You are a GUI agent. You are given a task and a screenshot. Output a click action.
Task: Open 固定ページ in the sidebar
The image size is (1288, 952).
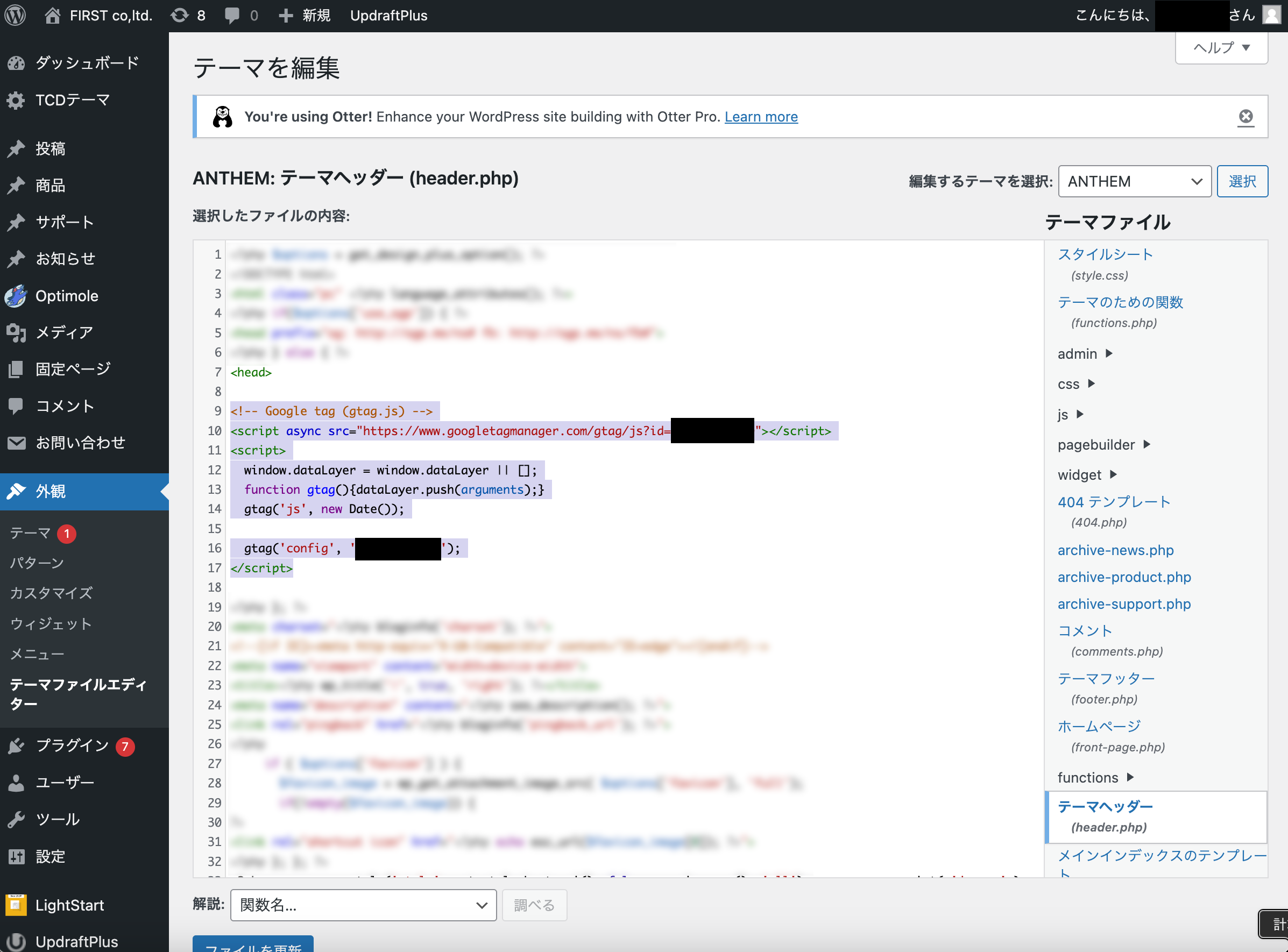pyautogui.click(x=84, y=369)
